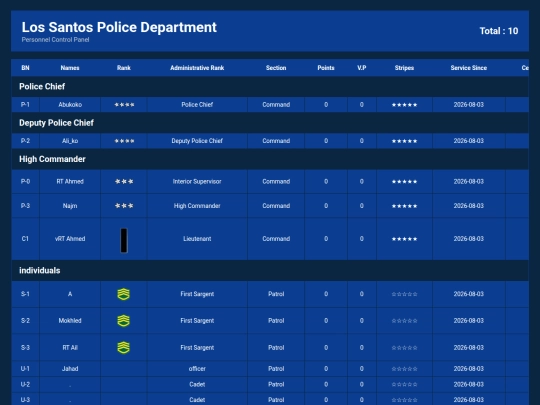Select the name Najm
The height and width of the screenshot is (405, 540).
pyautogui.click(x=70, y=206)
